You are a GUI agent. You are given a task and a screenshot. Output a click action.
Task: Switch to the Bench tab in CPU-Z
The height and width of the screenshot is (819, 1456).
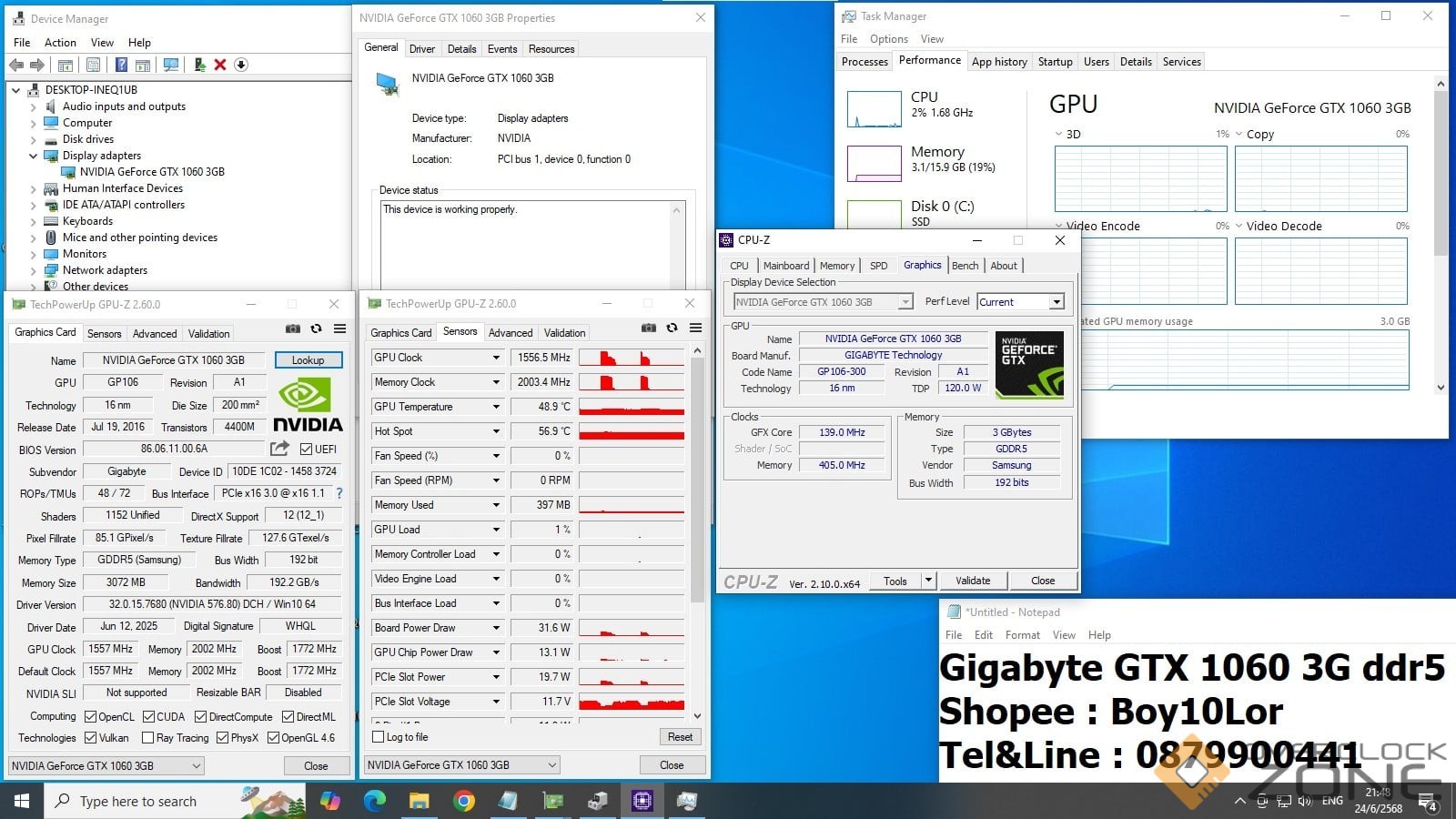pos(965,266)
